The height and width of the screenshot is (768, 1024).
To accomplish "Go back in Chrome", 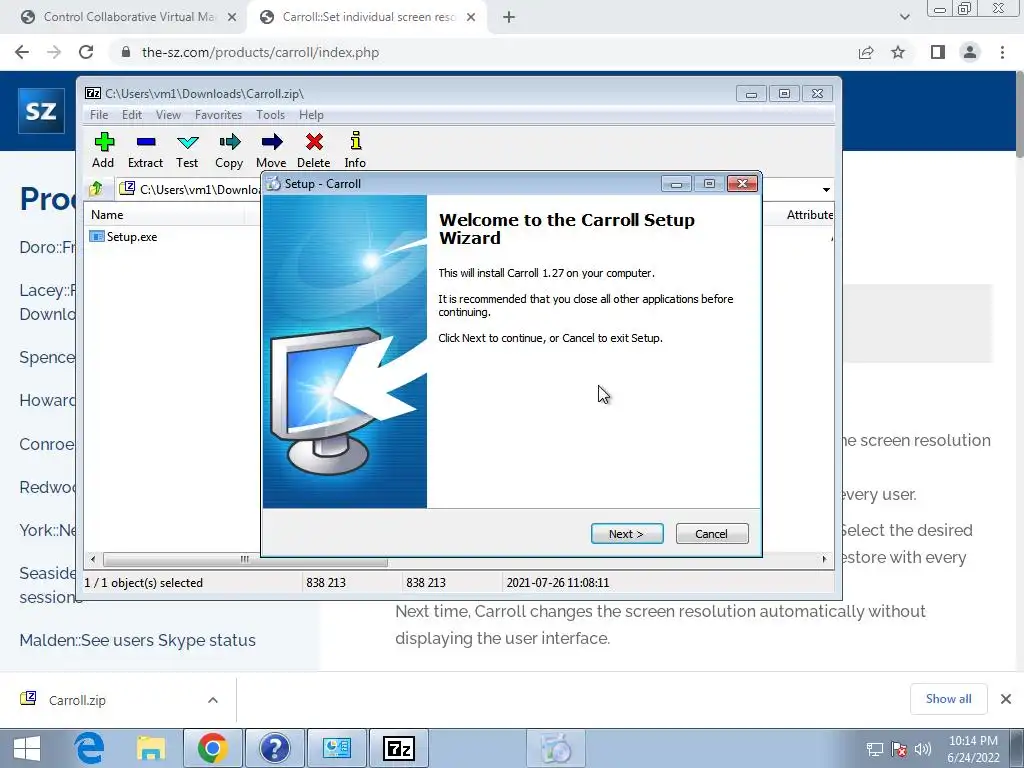I will [x=22, y=52].
